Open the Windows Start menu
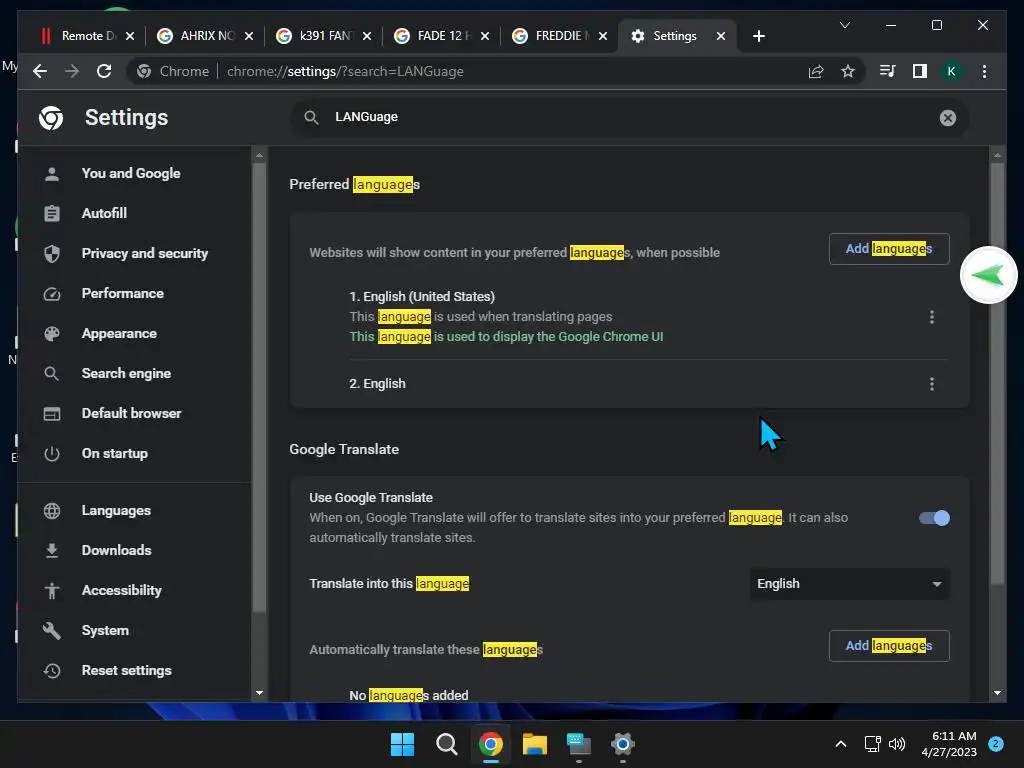 click(402, 744)
